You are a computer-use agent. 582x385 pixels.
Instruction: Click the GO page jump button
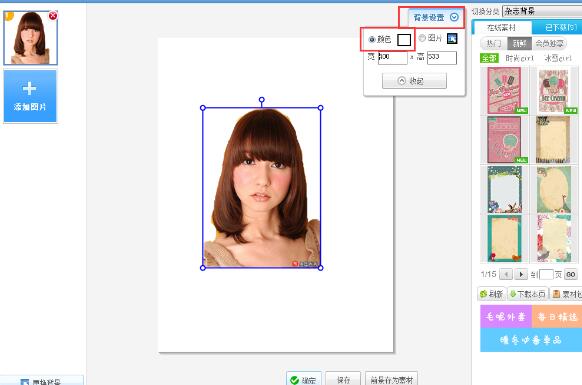tap(571, 274)
